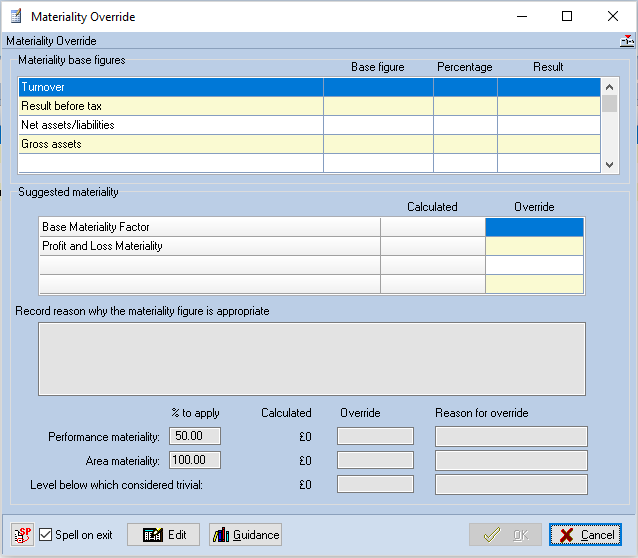Click the Area materiality percentage field

(195, 460)
